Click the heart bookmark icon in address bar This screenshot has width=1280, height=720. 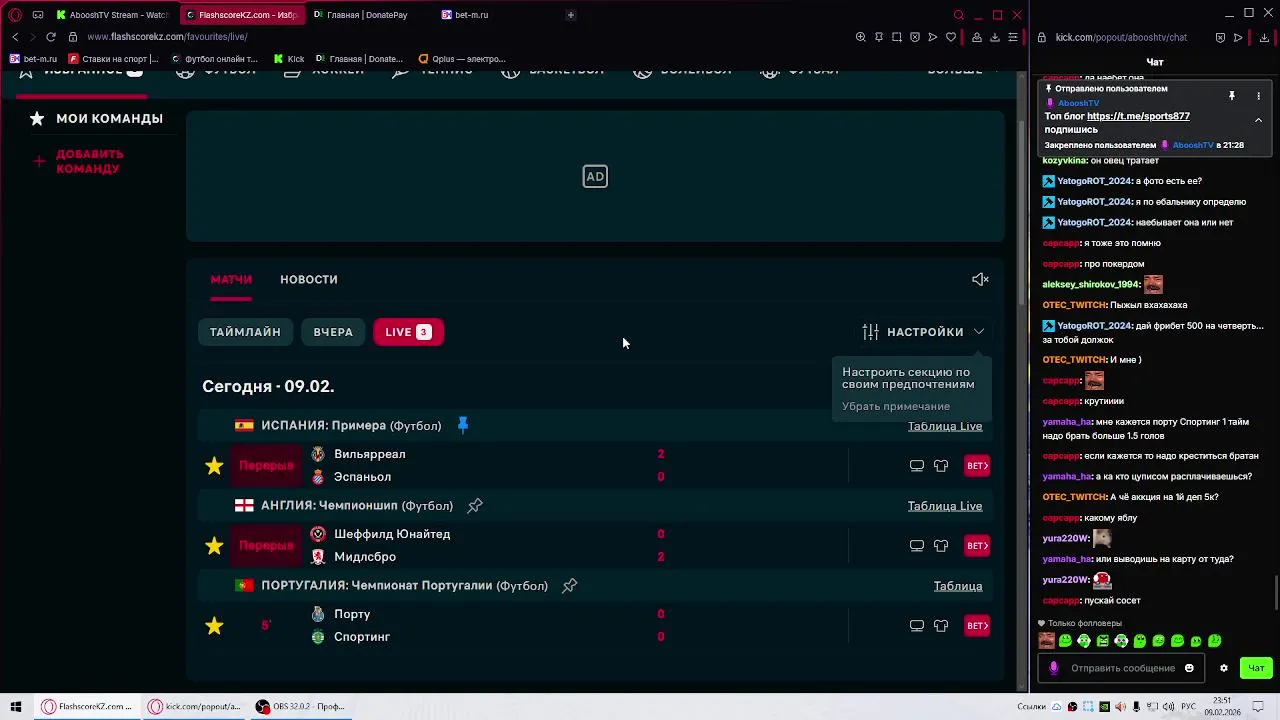tap(951, 37)
